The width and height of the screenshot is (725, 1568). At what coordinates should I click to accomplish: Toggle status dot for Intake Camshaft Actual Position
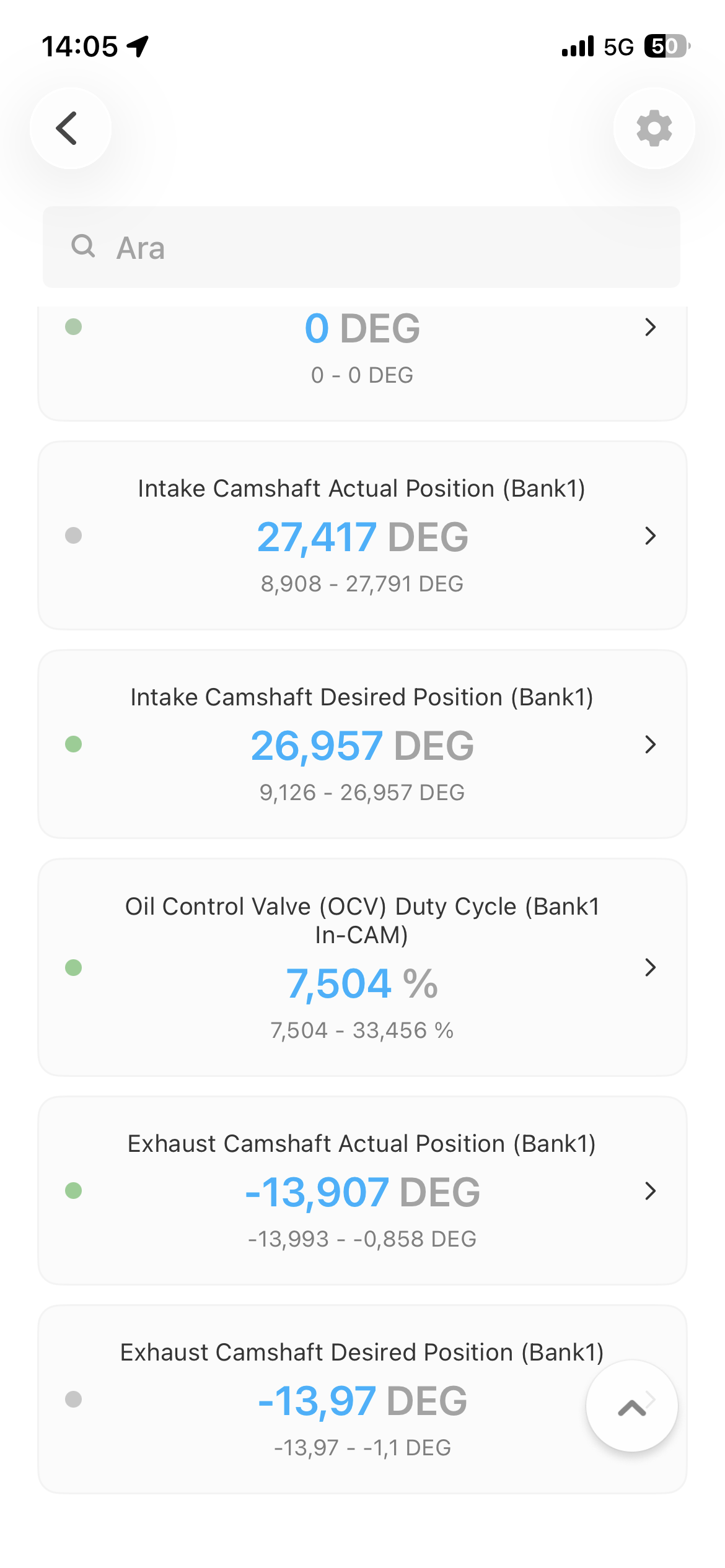click(x=74, y=535)
